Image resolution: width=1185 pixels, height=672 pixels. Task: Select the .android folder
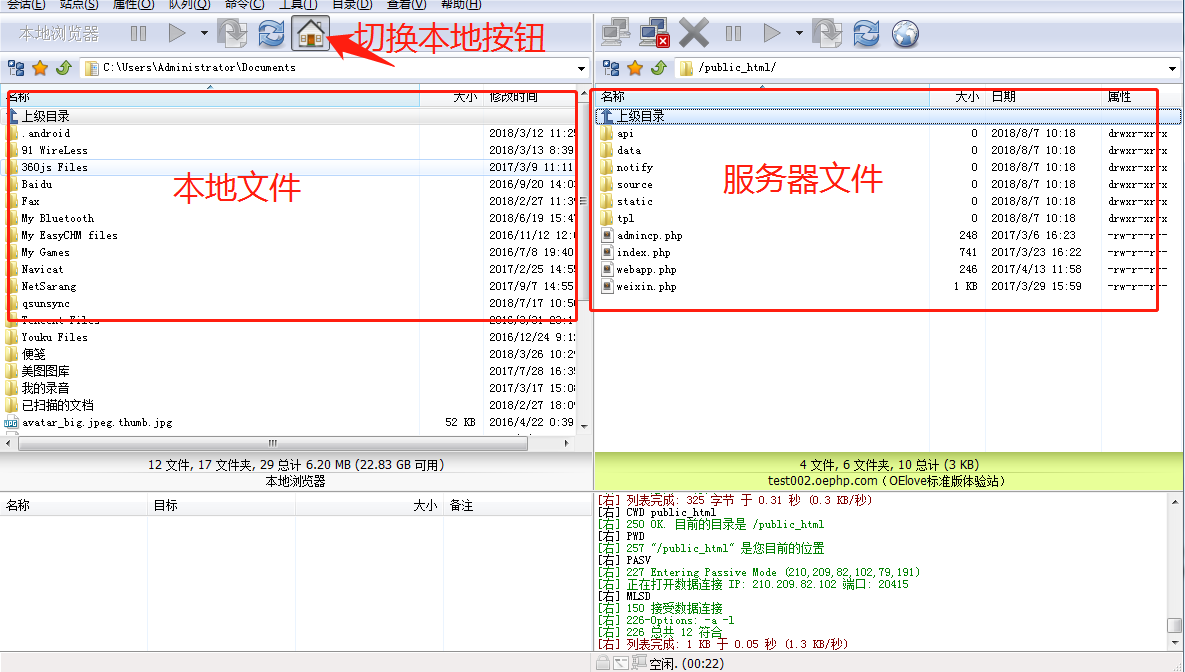(x=45, y=133)
